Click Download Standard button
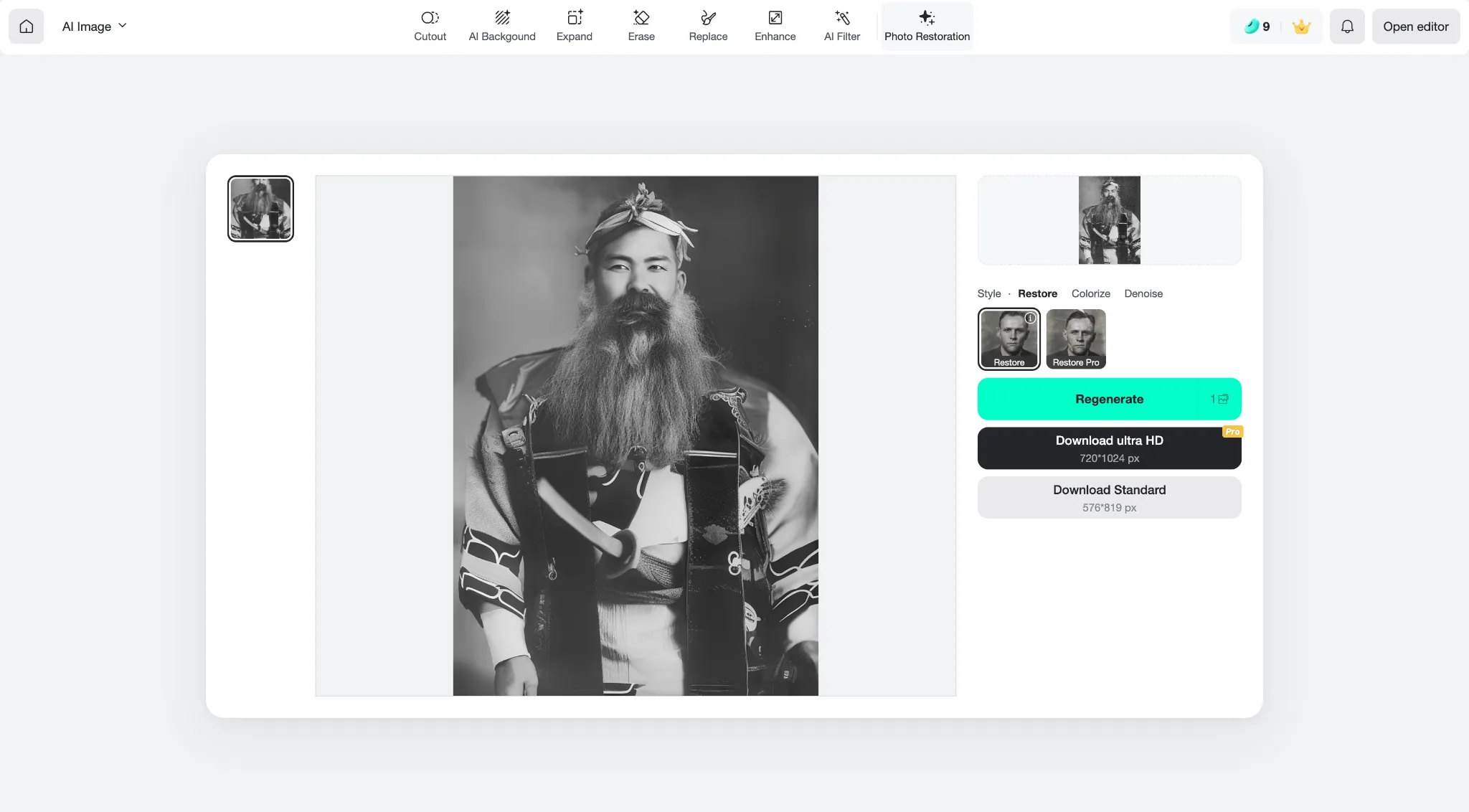Image resolution: width=1469 pixels, height=812 pixels. 1109,497
